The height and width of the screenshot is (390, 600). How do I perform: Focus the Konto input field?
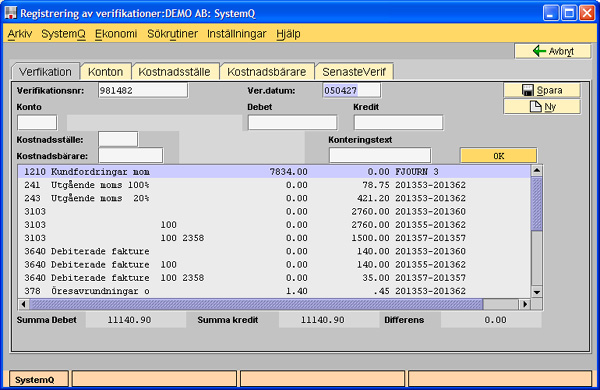pyautogui.click(x=37, y=123)
